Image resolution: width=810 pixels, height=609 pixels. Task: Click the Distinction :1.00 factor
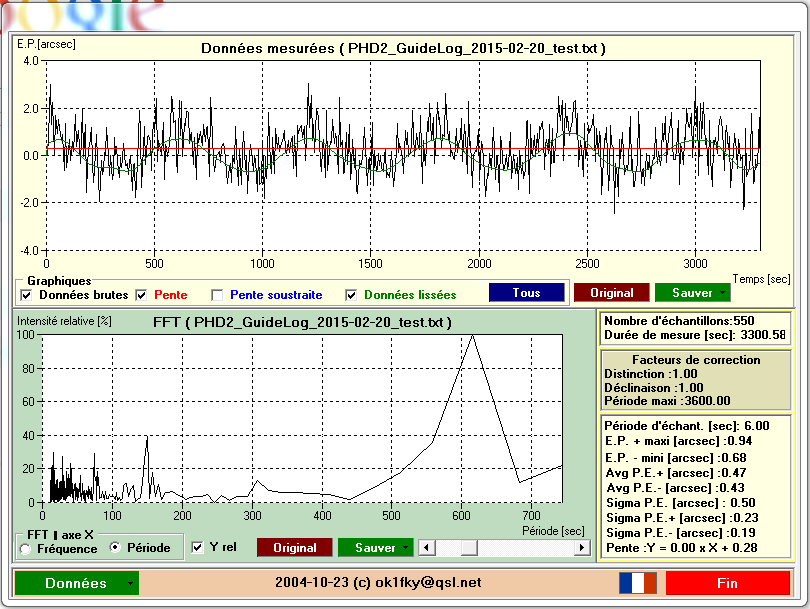651,373
